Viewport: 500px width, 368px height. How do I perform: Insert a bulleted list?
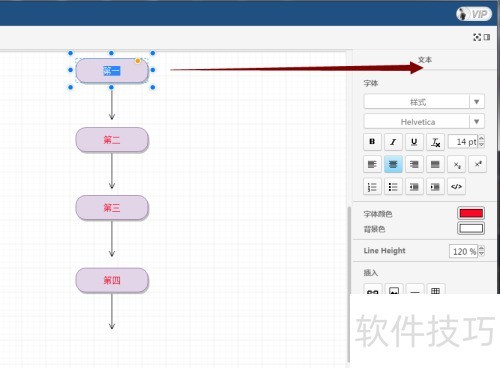[393, 187]
